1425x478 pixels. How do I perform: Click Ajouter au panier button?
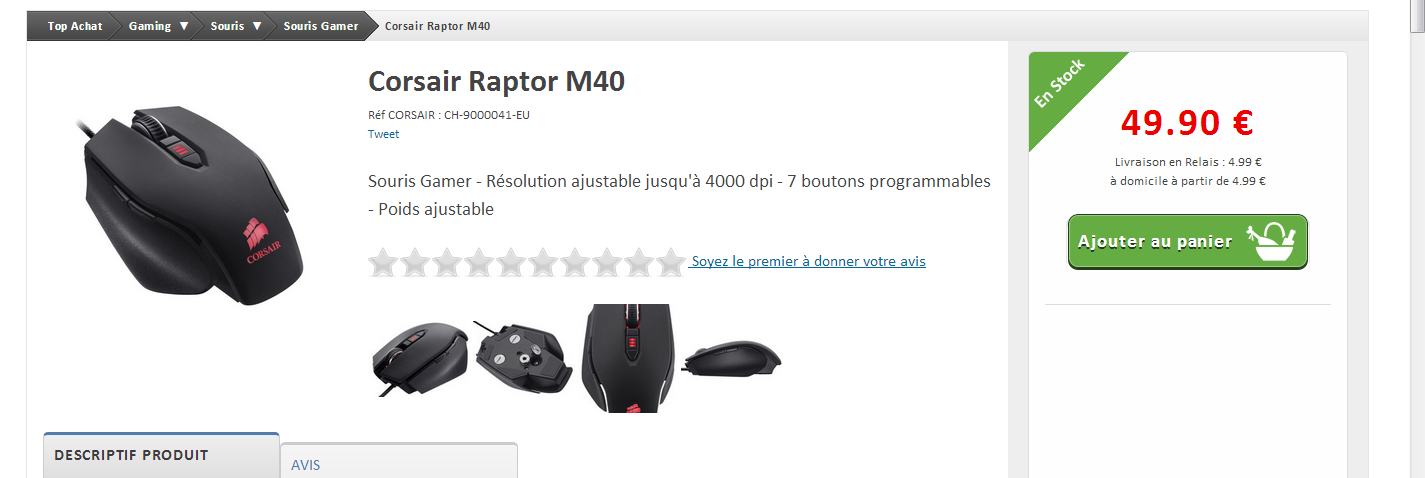pyautogui.click(x=1188, y=242)
